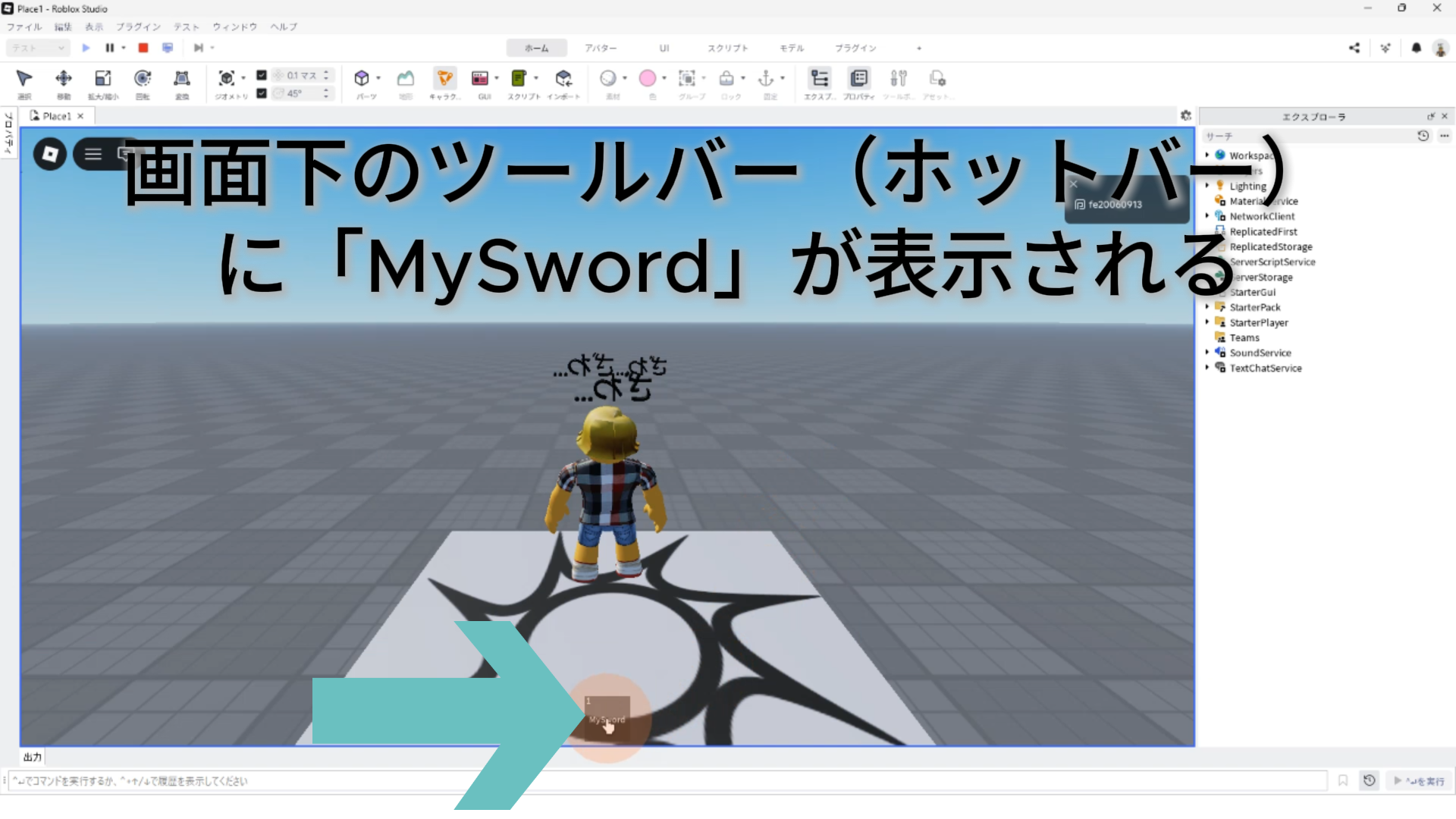The image size is (1456, 819).
Task: Click the pink color swatch
Action: pos(648,79)
